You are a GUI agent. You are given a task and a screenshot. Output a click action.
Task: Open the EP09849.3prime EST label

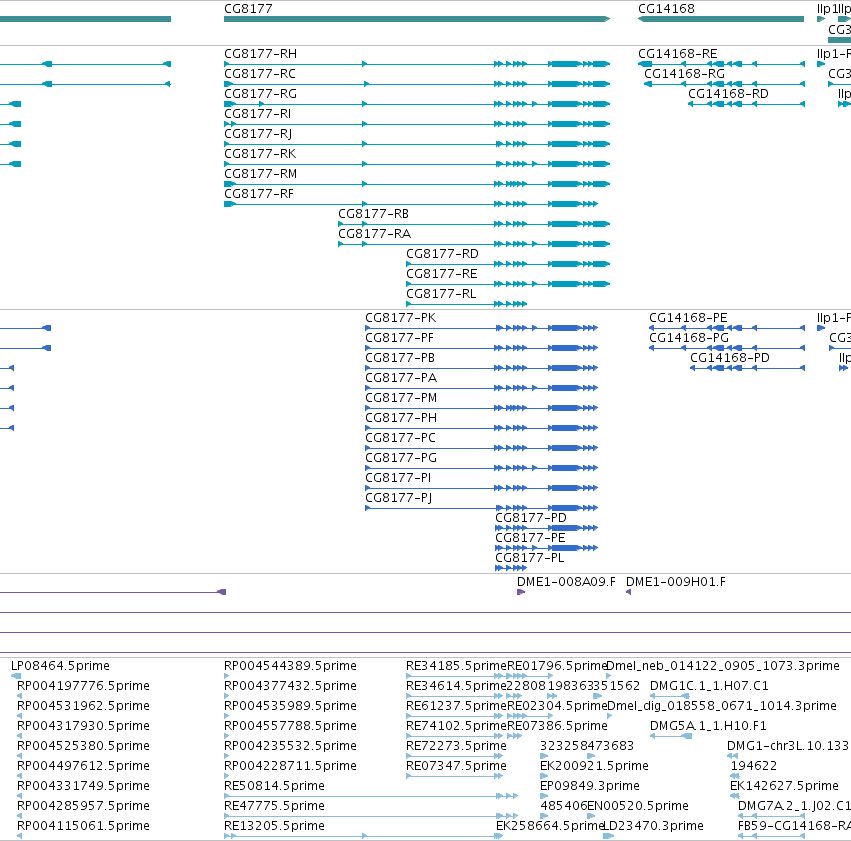590,786
